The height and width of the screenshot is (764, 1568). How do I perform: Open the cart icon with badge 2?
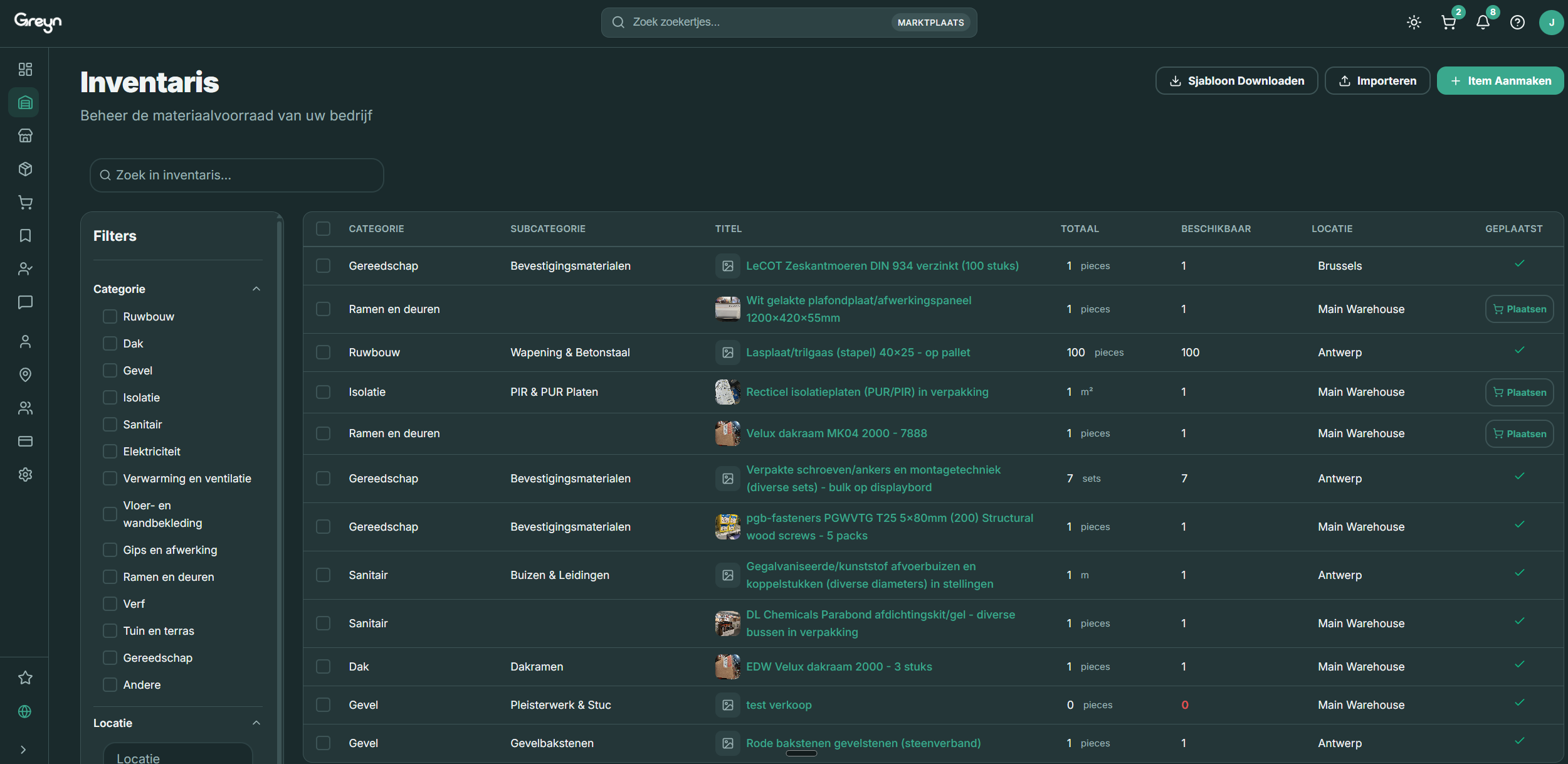pyautogui.click(x=1449, y=23)
